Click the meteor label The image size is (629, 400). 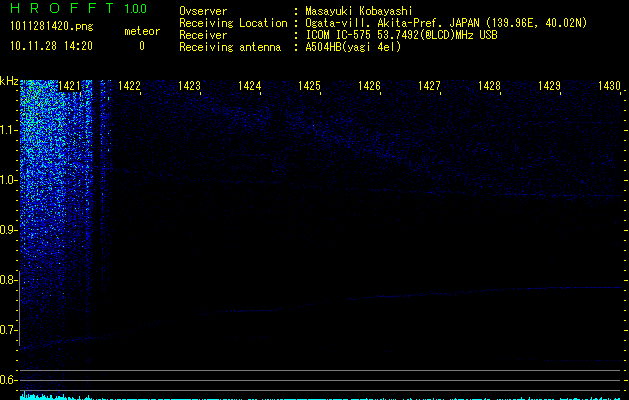(142, 31)
